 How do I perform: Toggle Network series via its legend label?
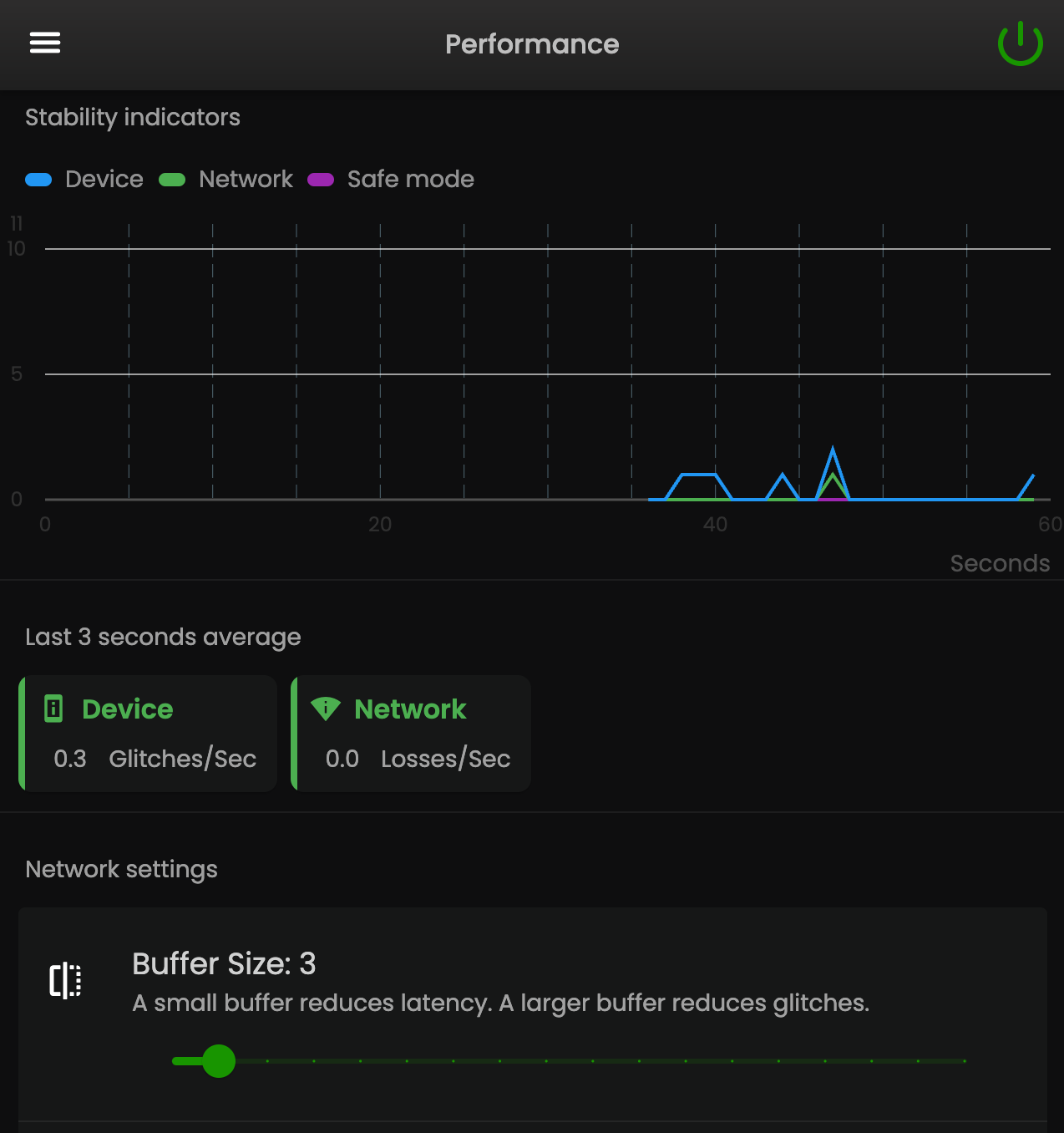coord(246,180)
